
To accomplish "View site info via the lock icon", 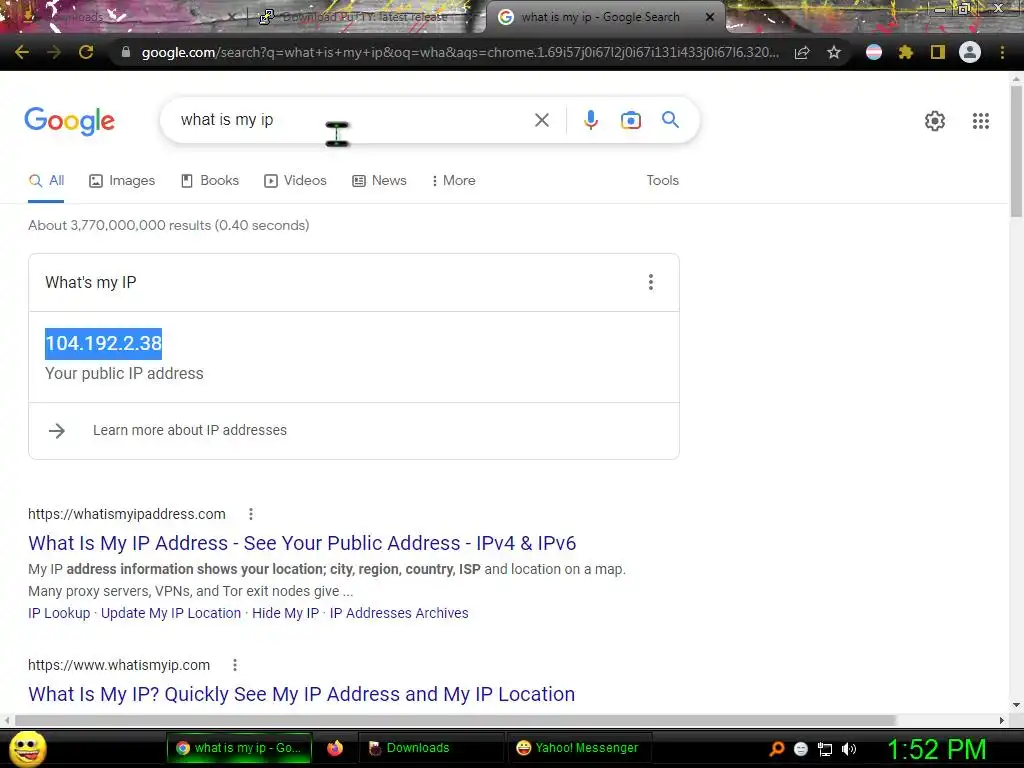I will [x=125, y=52].
